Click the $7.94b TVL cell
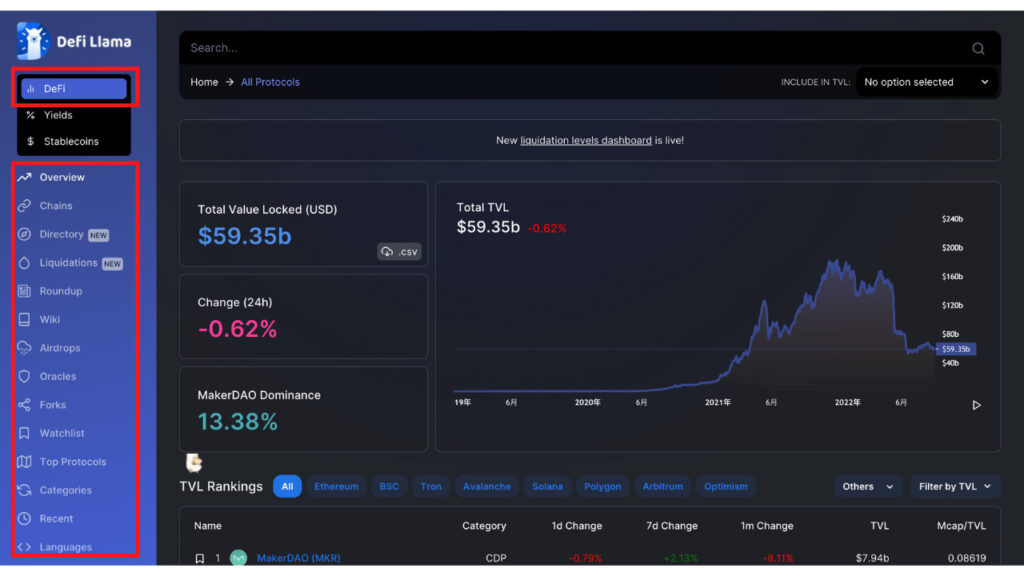This screenshot has width=1024, height=576. (x=872, y=558)
